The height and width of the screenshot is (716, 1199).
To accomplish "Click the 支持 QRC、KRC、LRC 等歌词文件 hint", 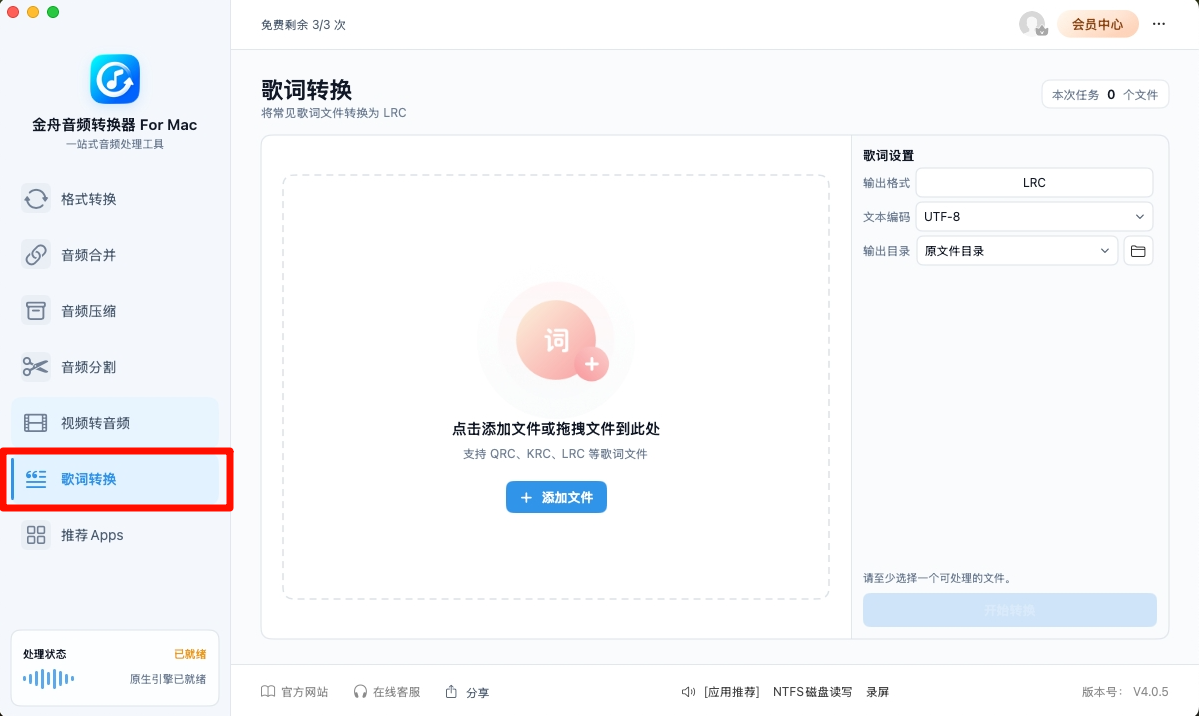I will point(555,454).
